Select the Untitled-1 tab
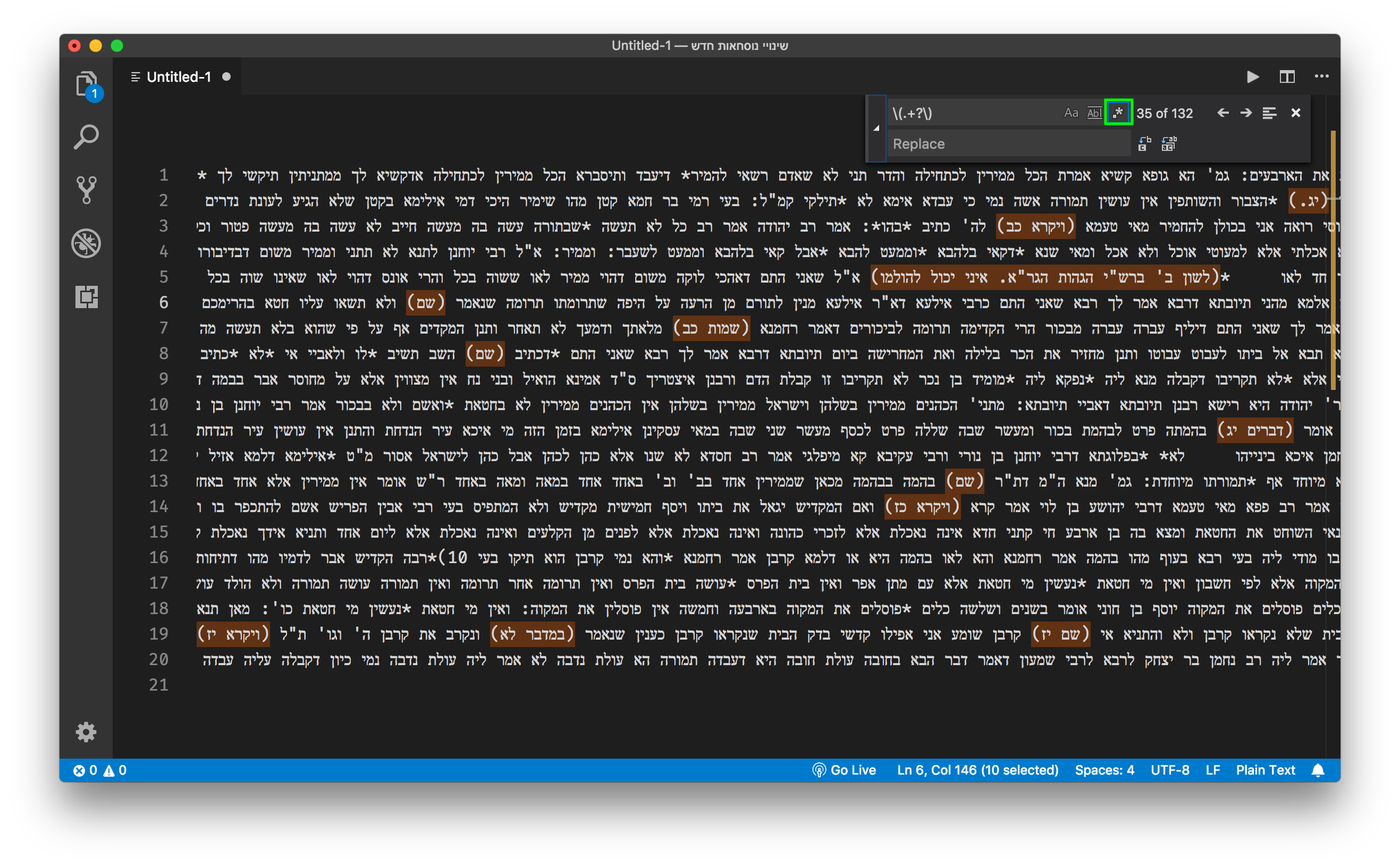Image resolution: width=1400 pixels, height=867 pixels. point(179,76)
